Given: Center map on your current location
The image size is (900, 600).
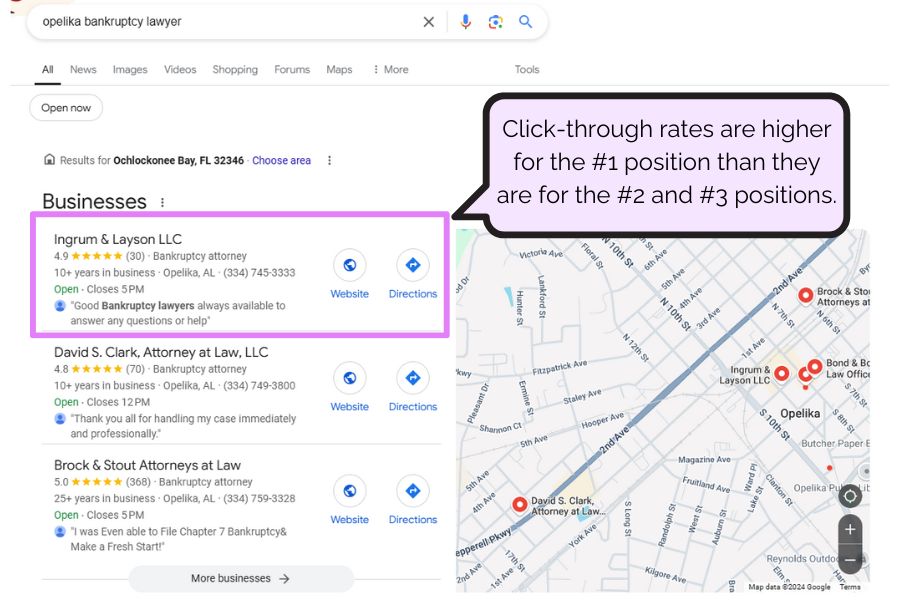Looking at the screenshot, I should [x=850, y=496].
